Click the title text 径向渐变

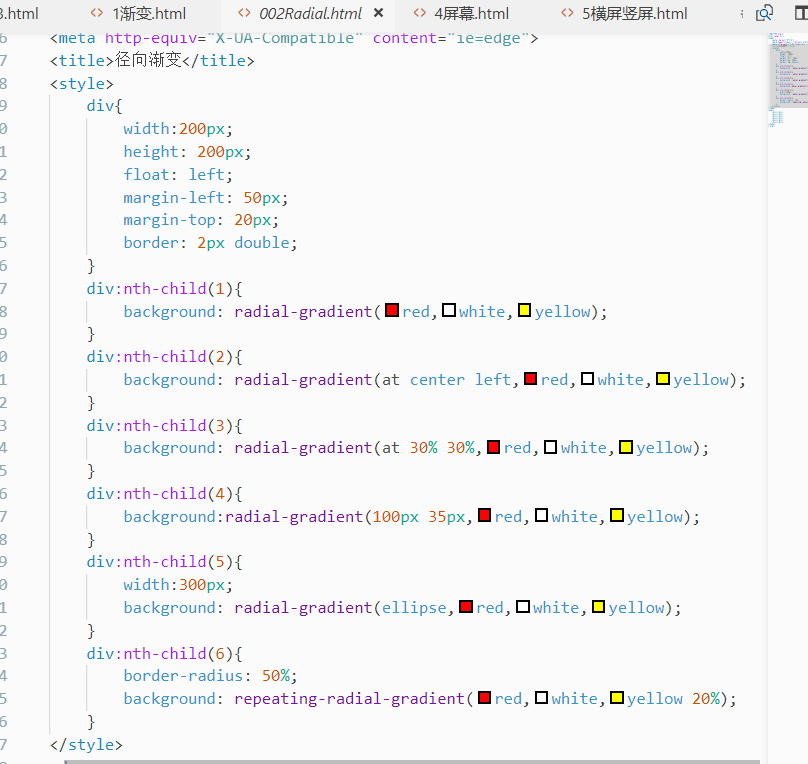click(148, 60)
